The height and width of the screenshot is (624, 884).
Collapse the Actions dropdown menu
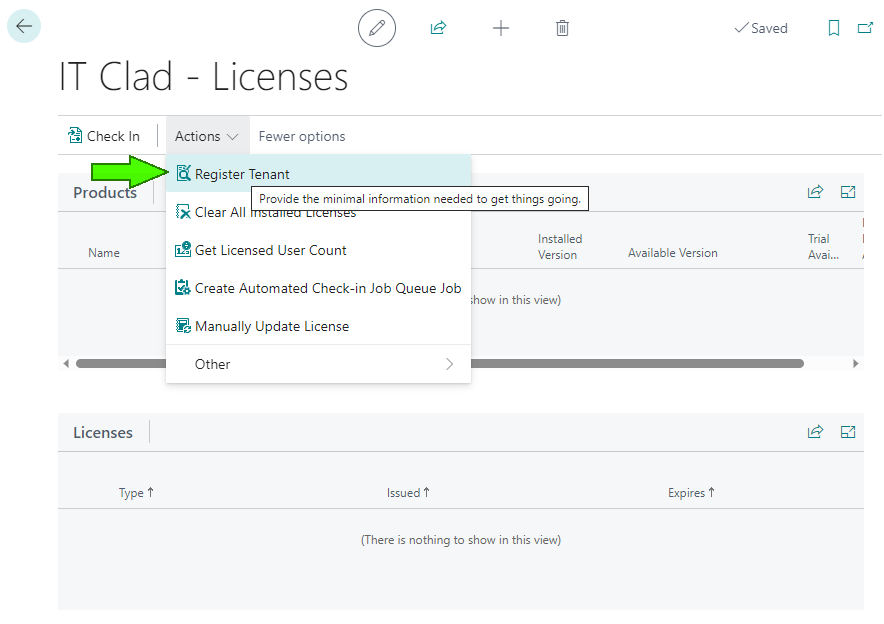click(x=206, y=136)
